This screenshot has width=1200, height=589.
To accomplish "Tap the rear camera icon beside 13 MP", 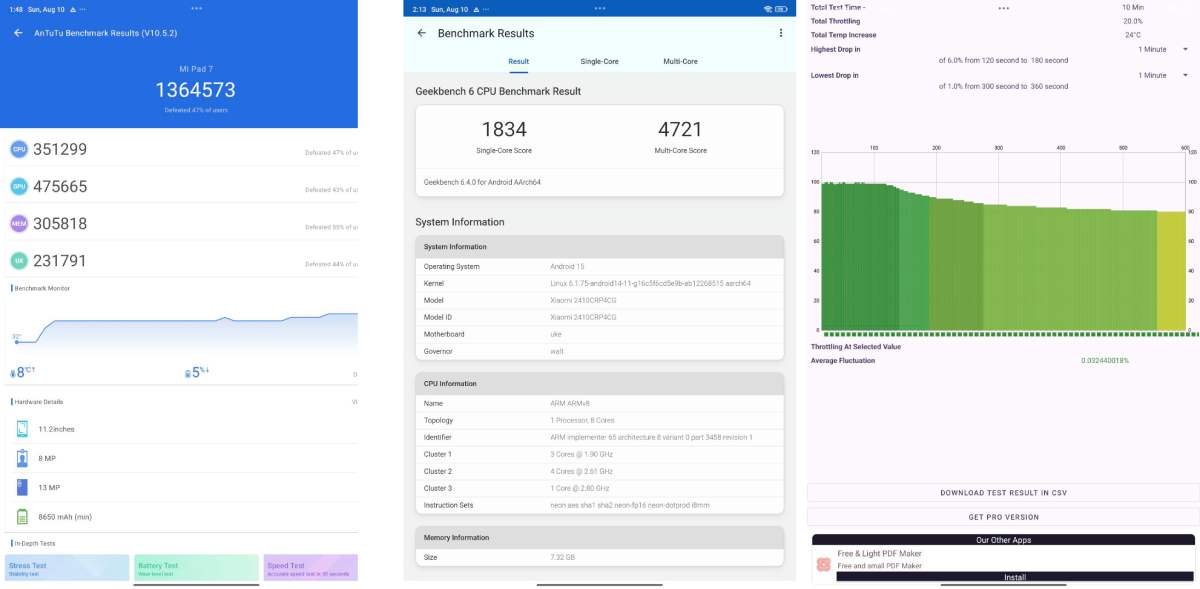I will [x=22, y=487].
